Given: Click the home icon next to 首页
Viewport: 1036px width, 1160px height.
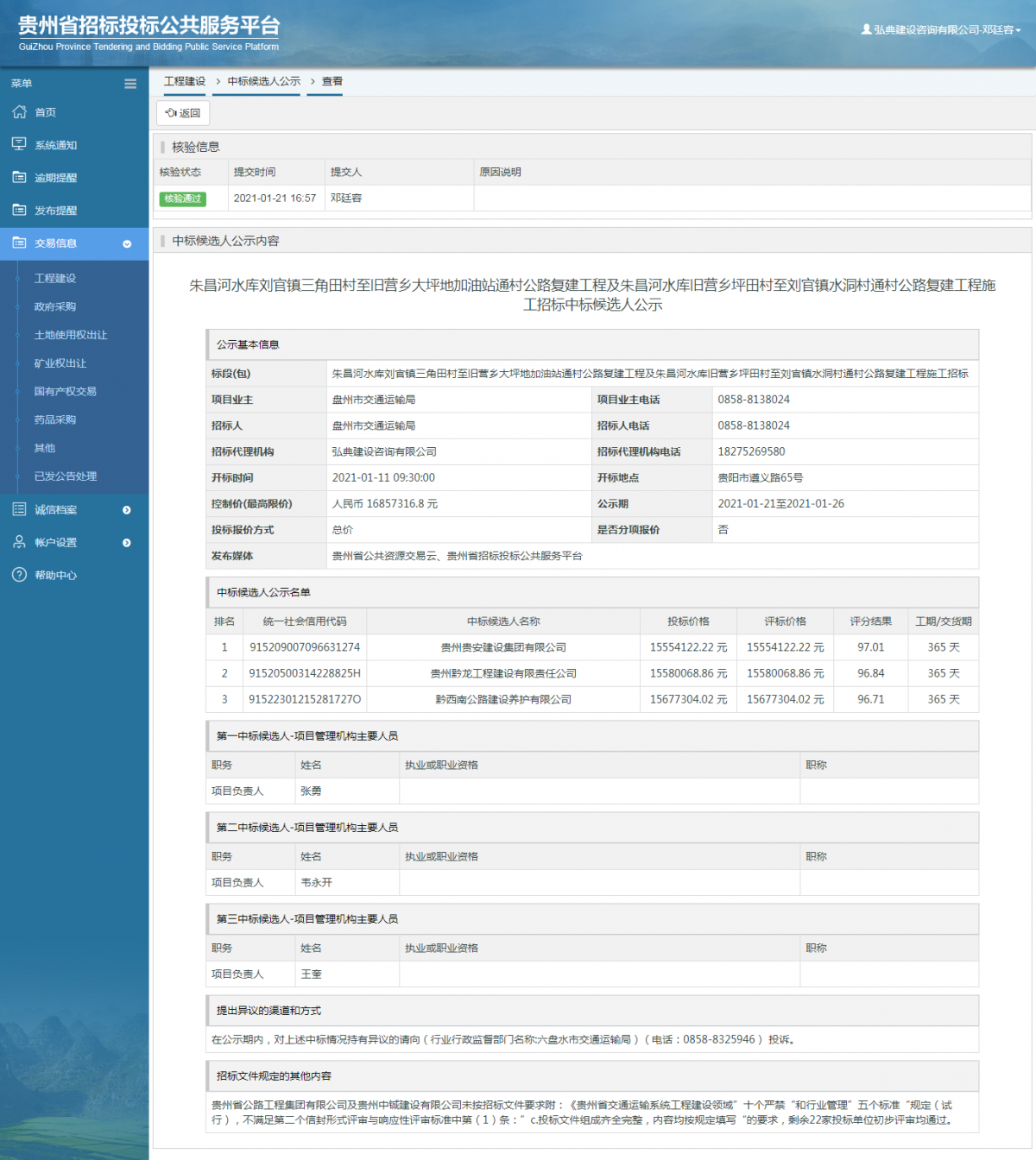Looking at the screenshot, I should click(19, 112).
